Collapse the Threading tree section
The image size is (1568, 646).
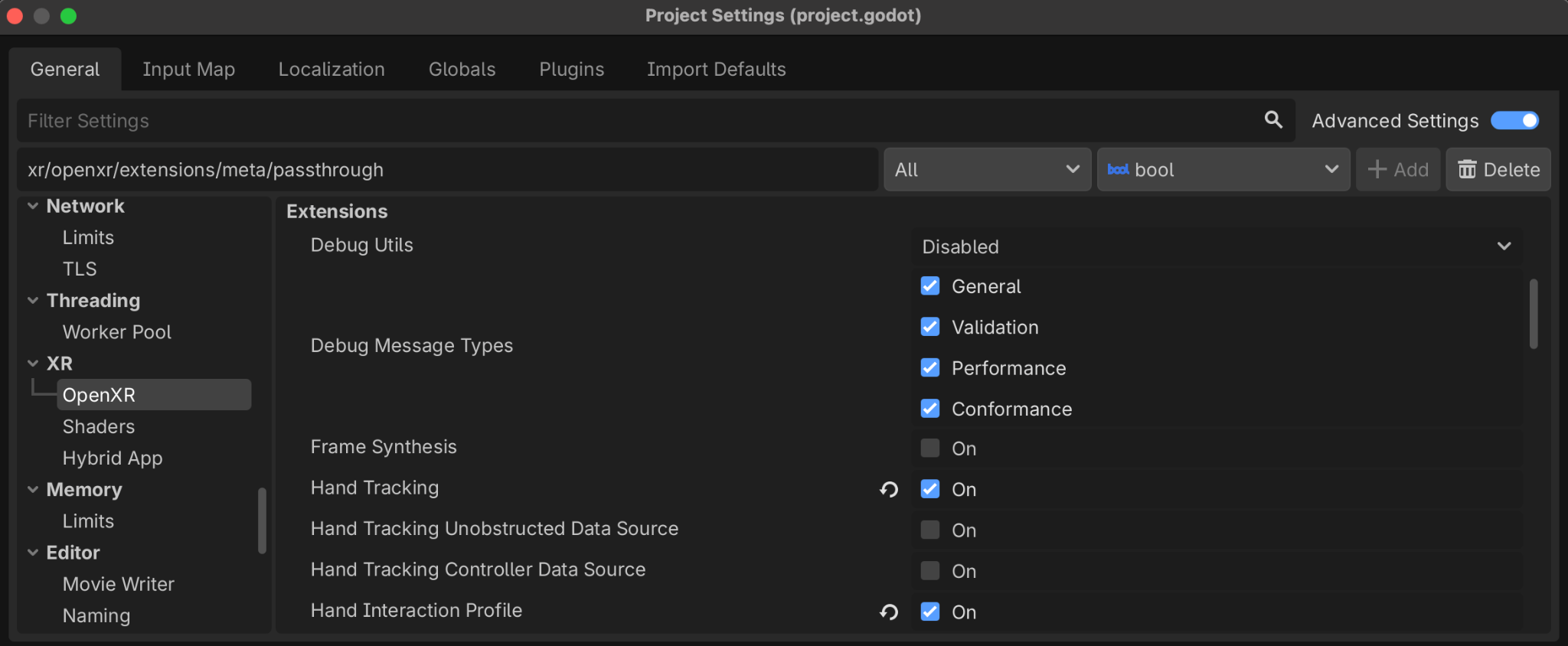point(33,300)
